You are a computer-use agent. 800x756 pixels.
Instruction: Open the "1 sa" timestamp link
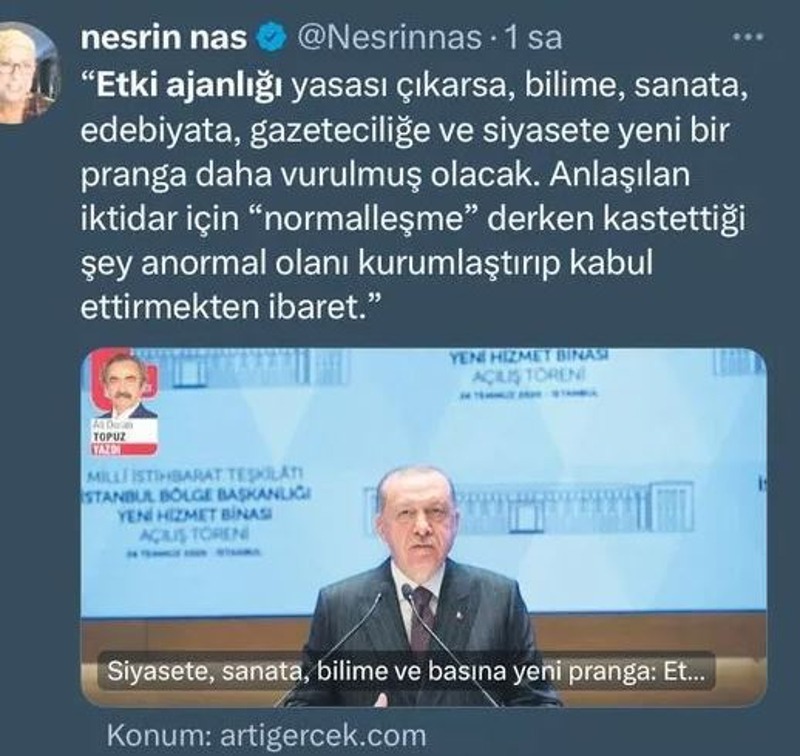click(533, 38)
